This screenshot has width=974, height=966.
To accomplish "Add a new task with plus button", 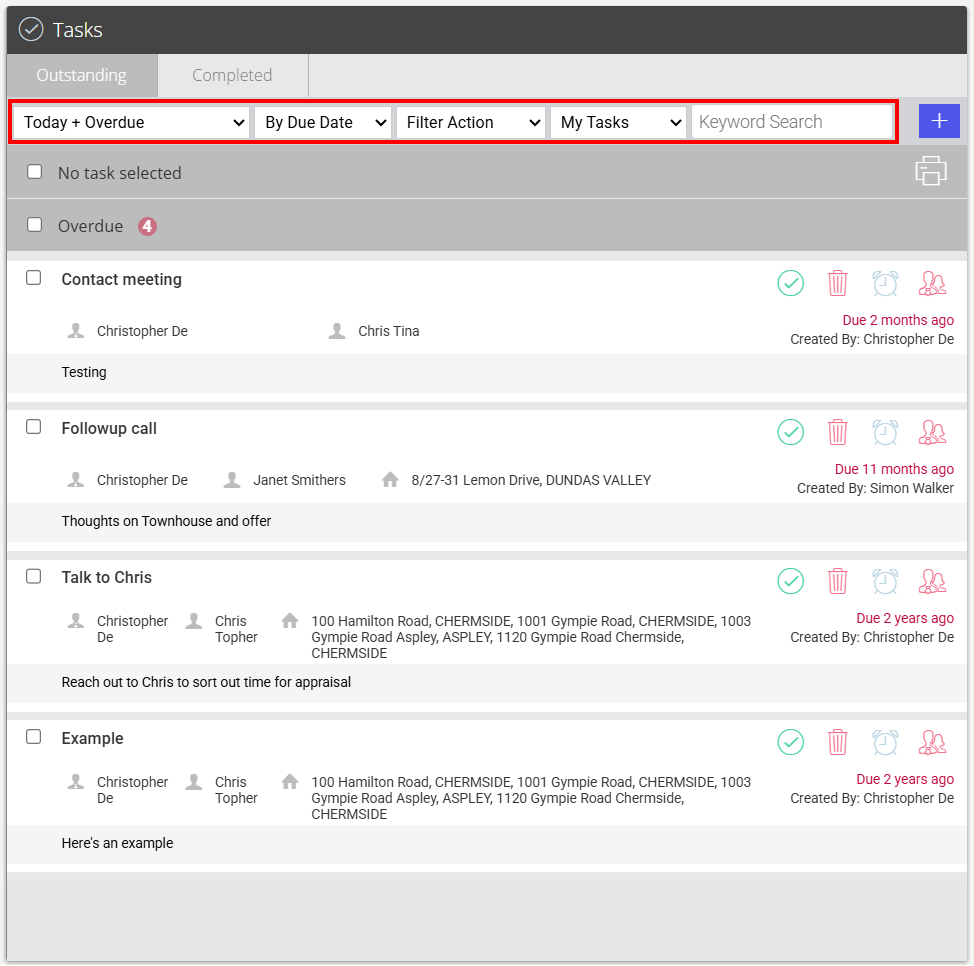I will 939,121.
